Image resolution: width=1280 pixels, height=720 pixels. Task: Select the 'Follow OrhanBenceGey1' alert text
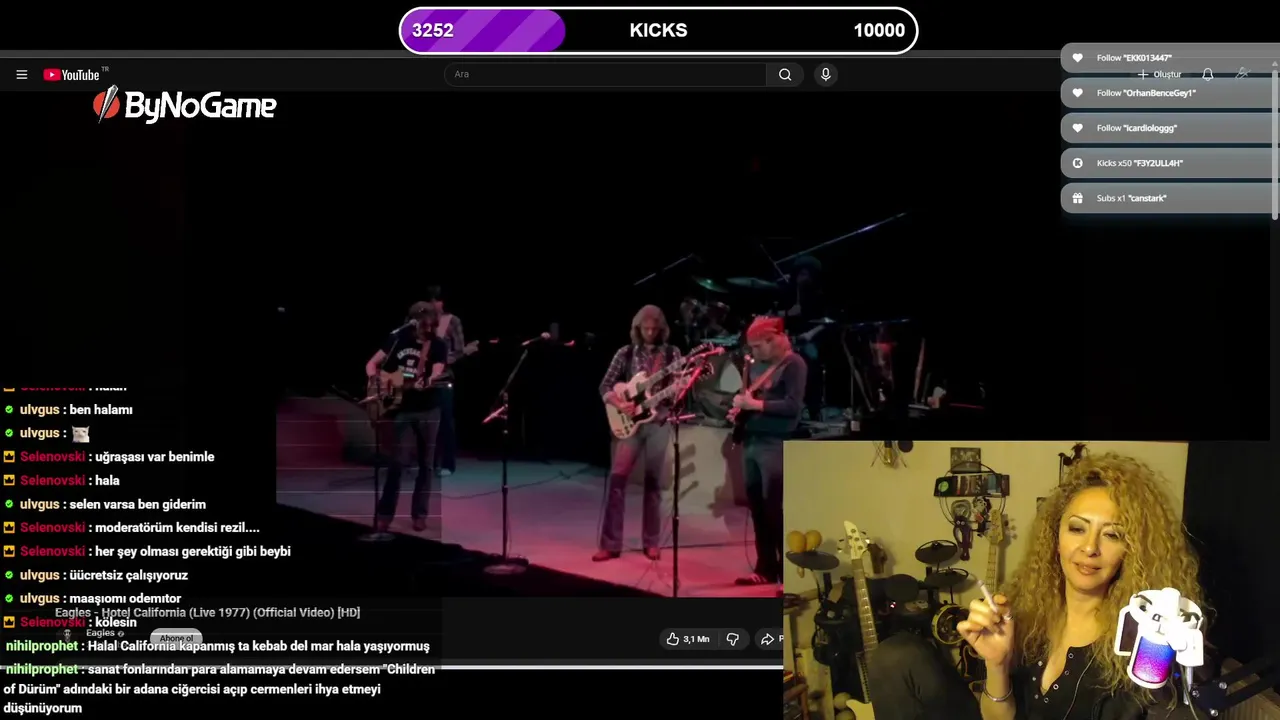(1146, 93)
